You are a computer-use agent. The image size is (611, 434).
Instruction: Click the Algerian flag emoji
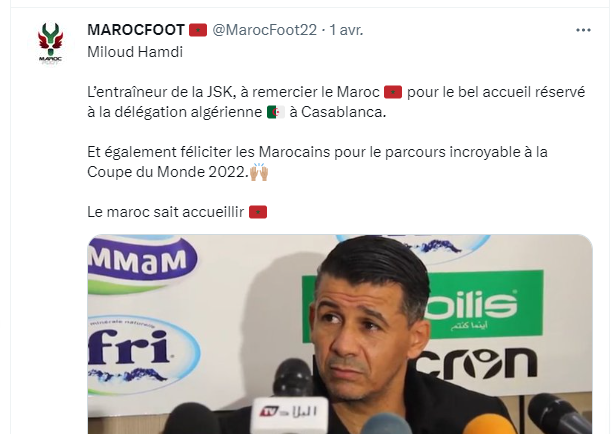(275, 112)
